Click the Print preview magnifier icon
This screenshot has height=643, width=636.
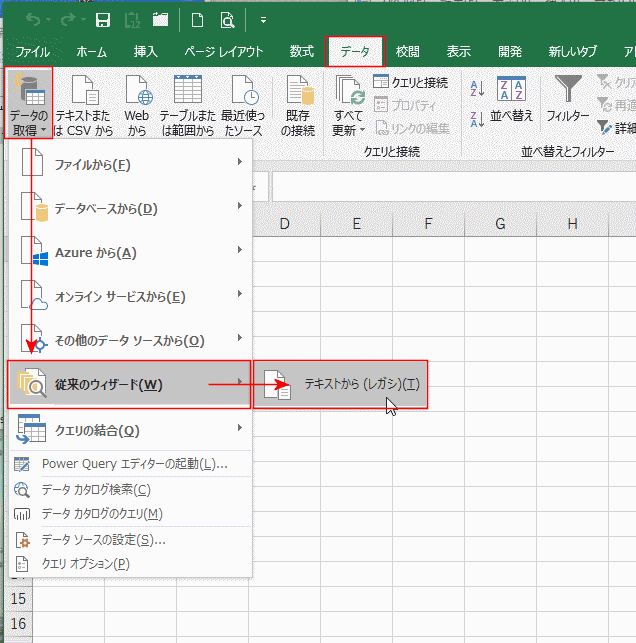(227, 19)
